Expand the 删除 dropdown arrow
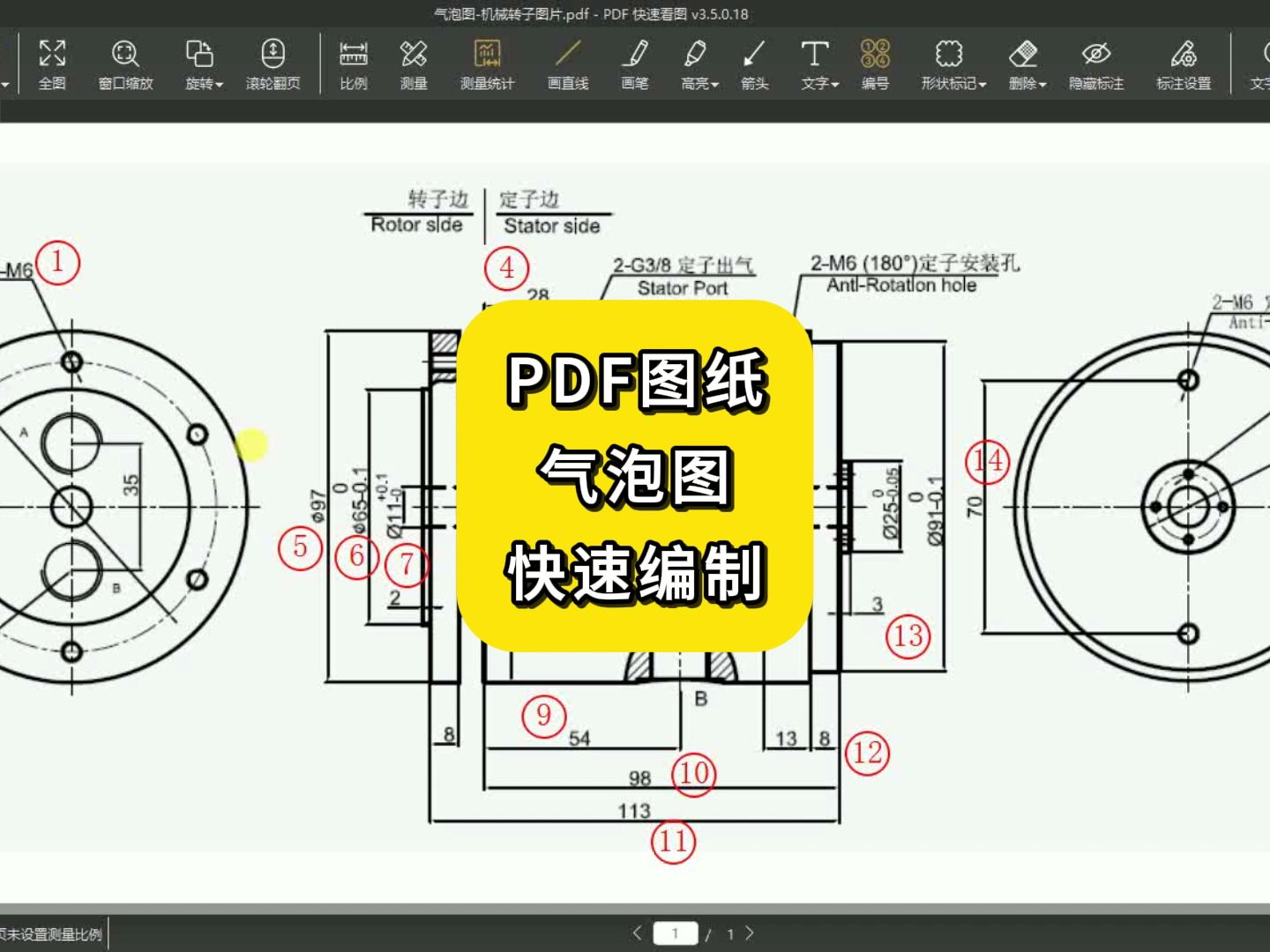Screen dimensions: 1270x952 (1042, 85)
